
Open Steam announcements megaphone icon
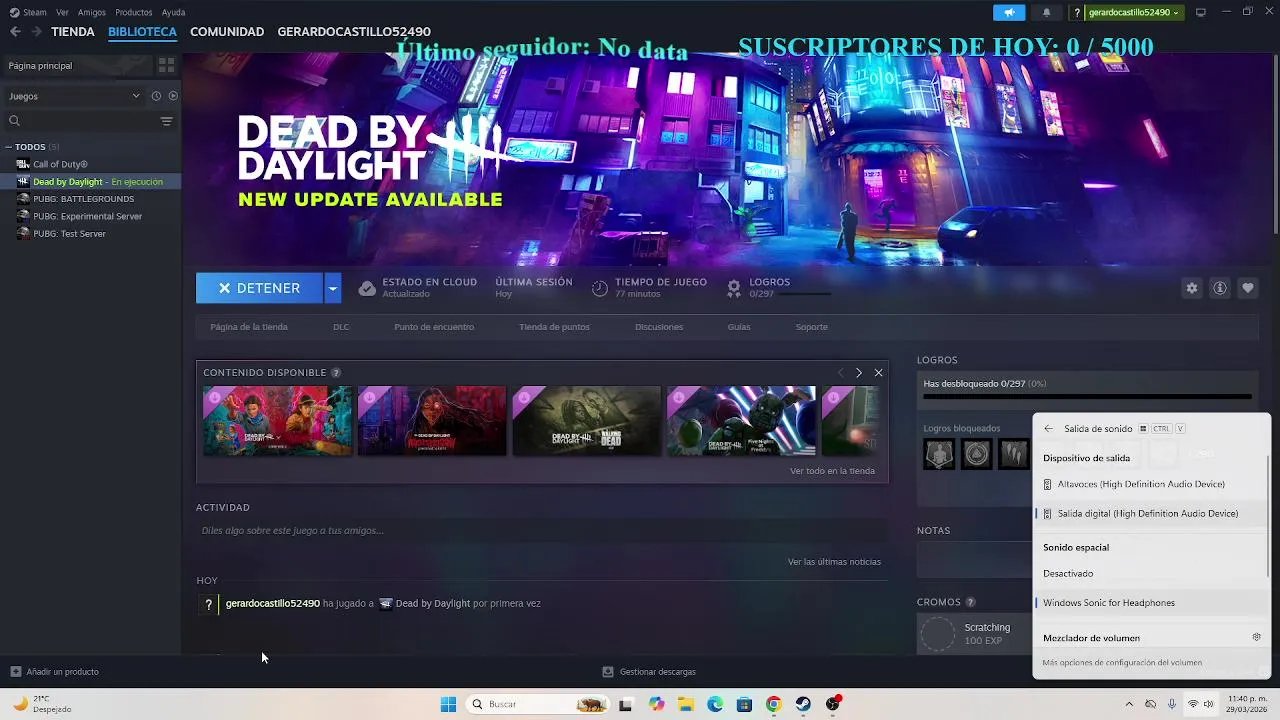tap(1009, 12)
